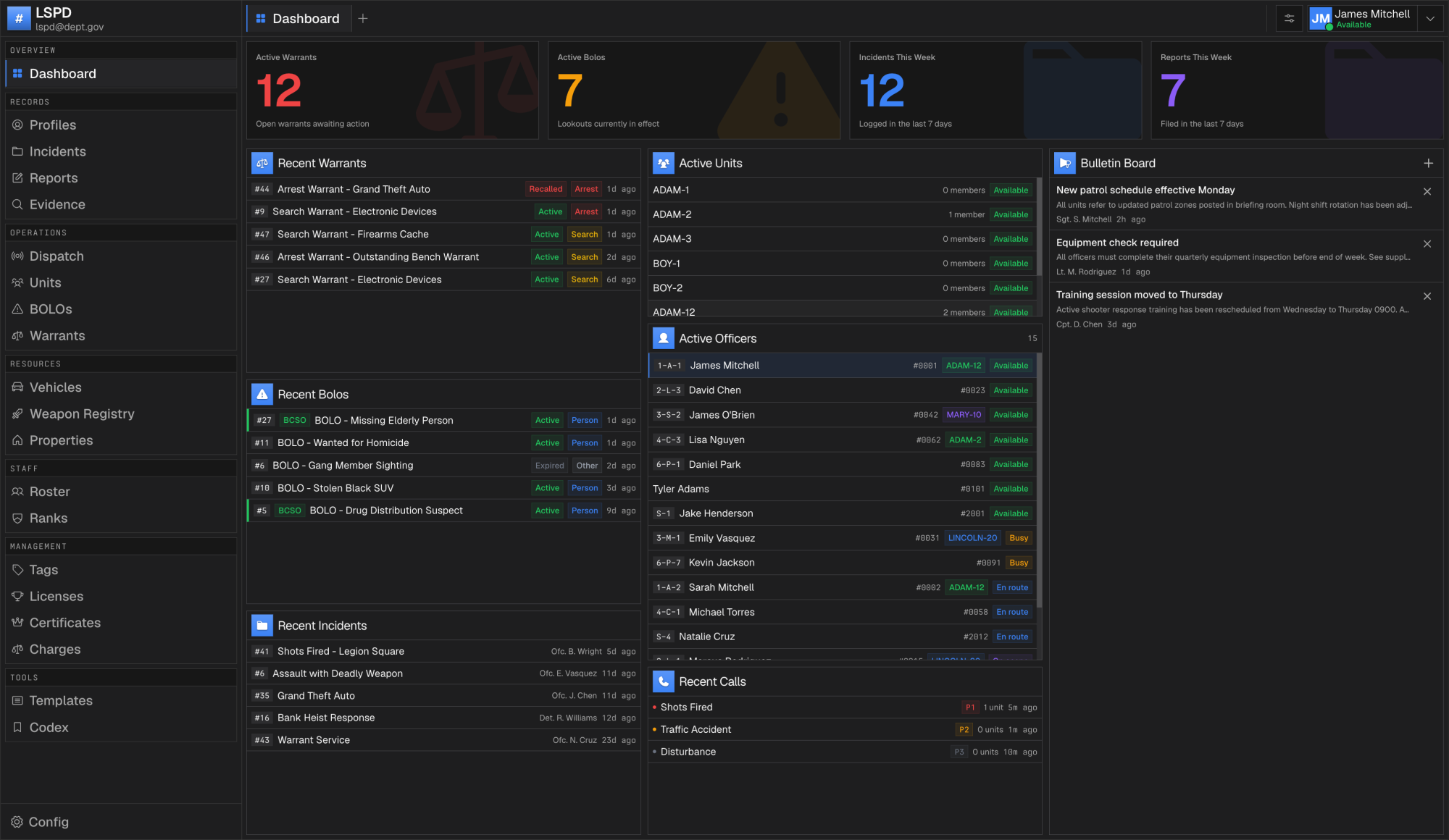Open the Profiles page from sidebar
Screen dimensions: 1449x840
click(x=121, y=125)
